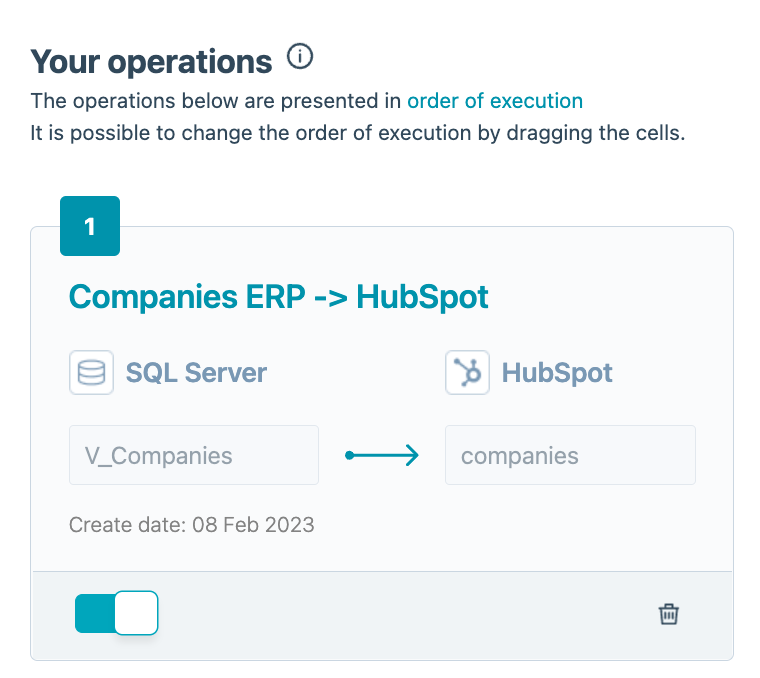The width and height of the screenshot is (760, 678).
Task: Click the SQL Server source label
Action: coord(196,373)
